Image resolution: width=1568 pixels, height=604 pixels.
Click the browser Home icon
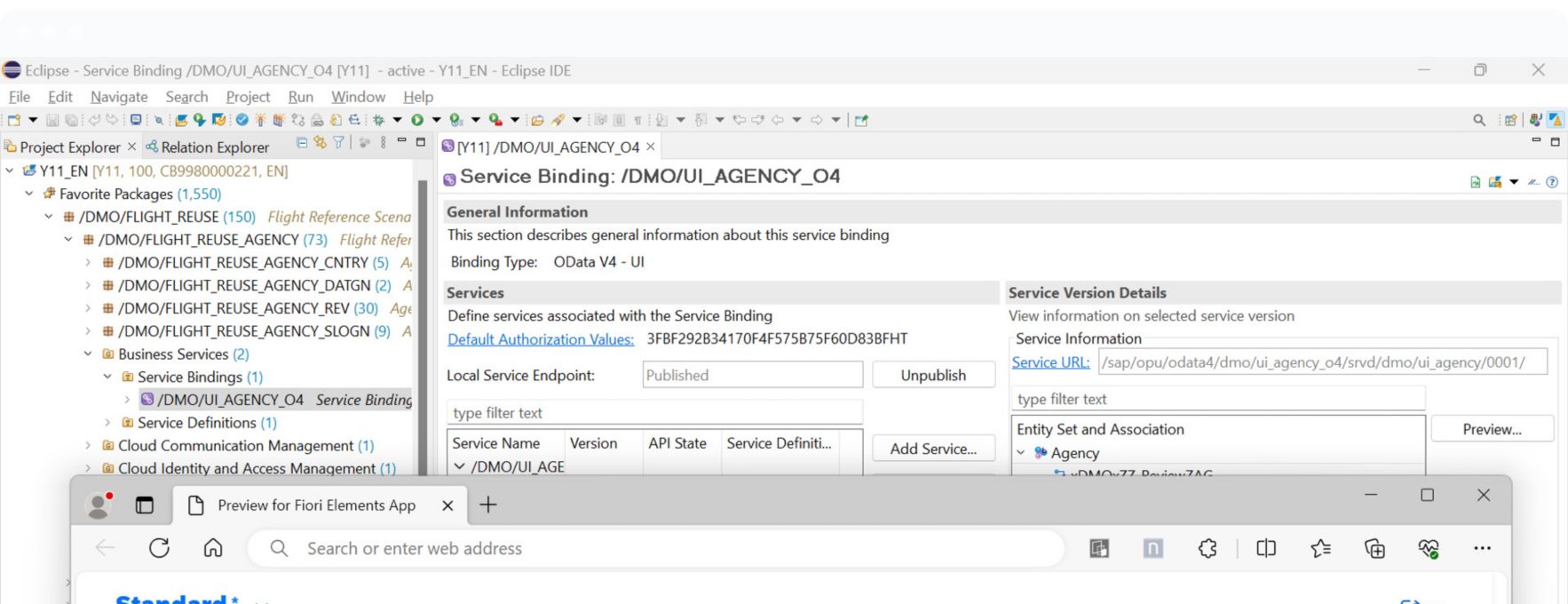tap(213, 548)
